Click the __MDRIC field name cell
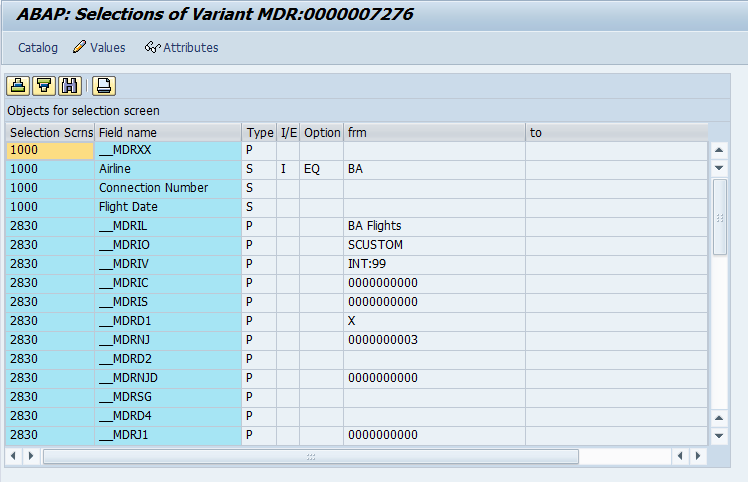This screenshot has width=748, height=482. click(x=168, y=283)
